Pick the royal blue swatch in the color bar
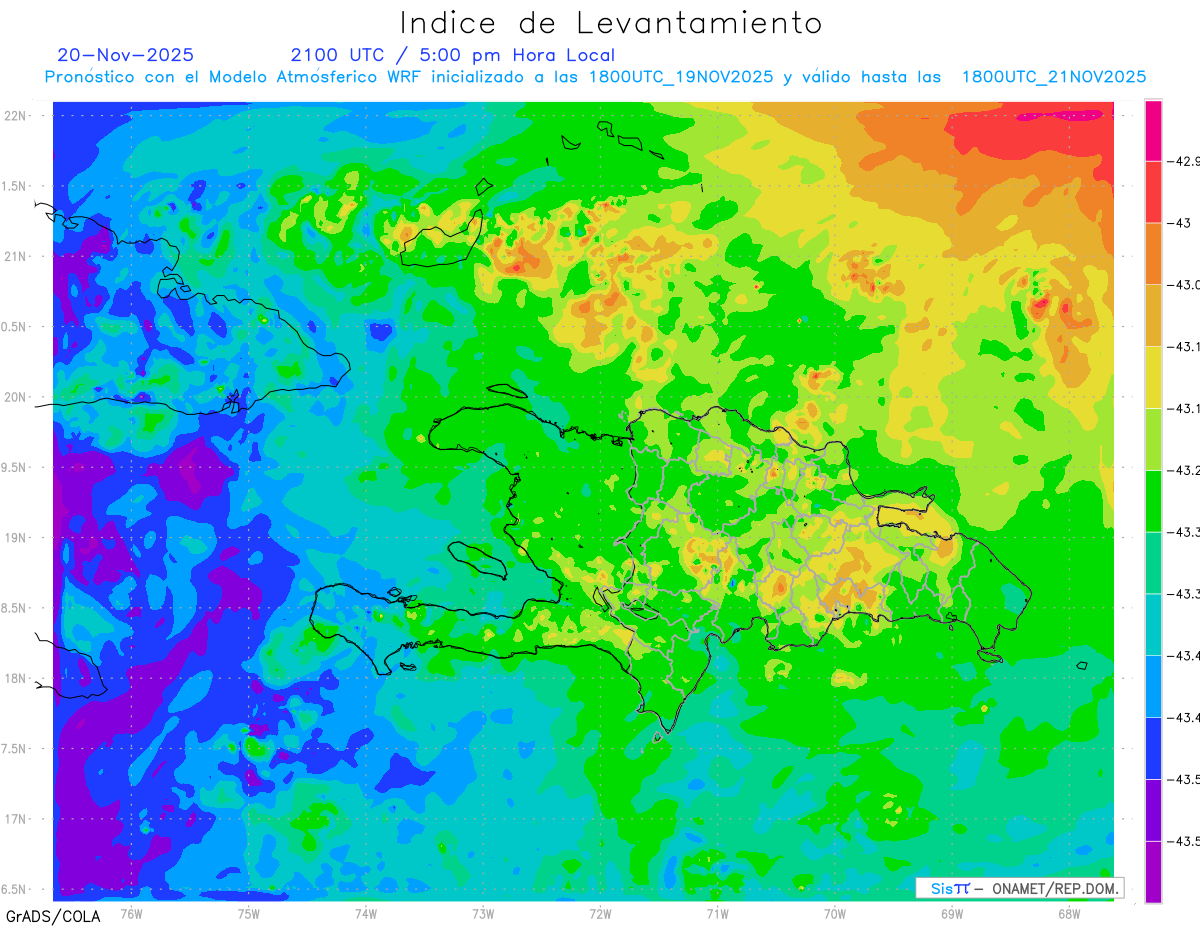Viewport: 1200px width, 927px height. pyautogui.click(x=1153, y=748)
